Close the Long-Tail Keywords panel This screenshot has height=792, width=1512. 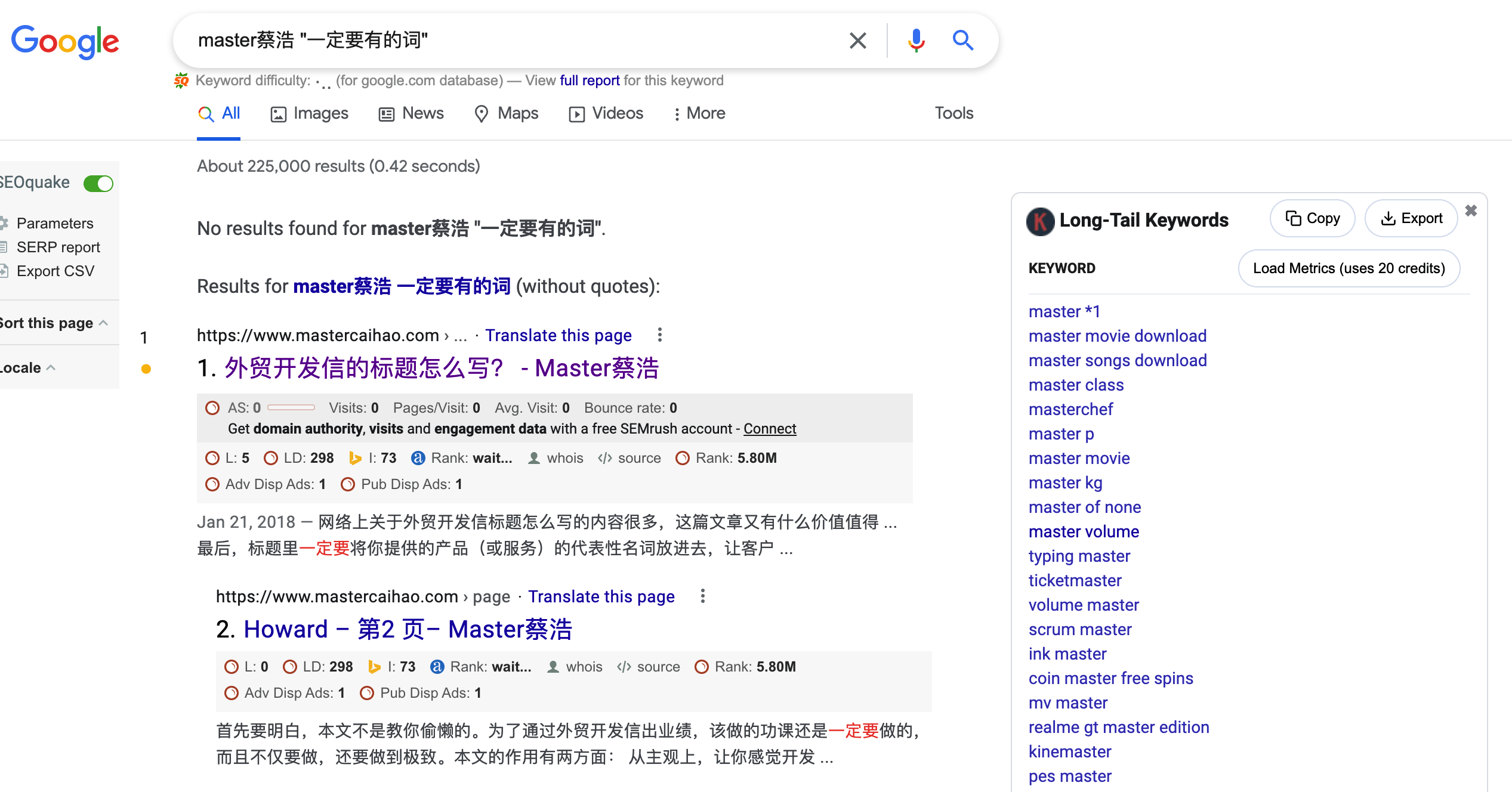(1471, 211)
